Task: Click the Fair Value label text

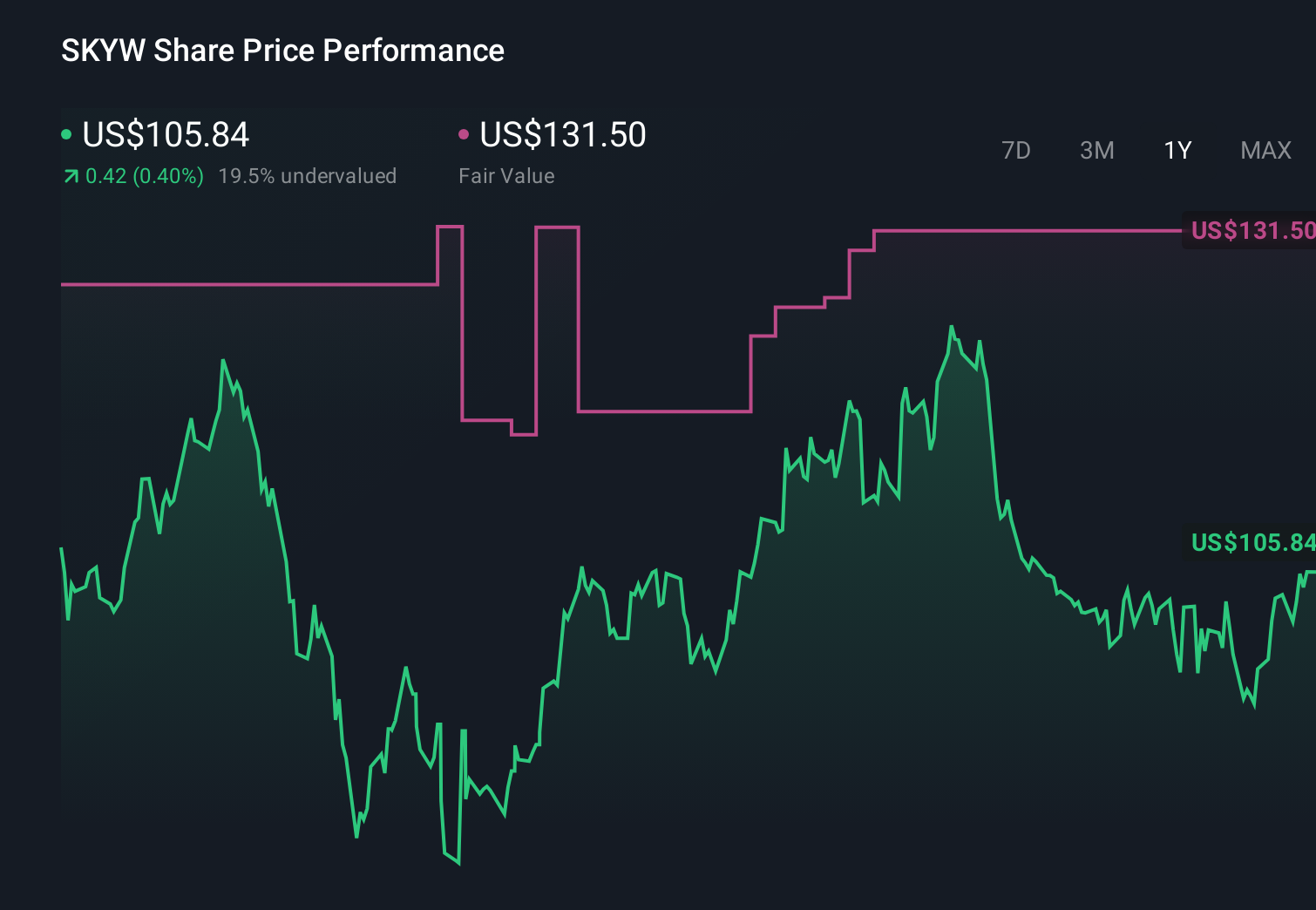Action: pyautogui.click(x=506, y=176)
